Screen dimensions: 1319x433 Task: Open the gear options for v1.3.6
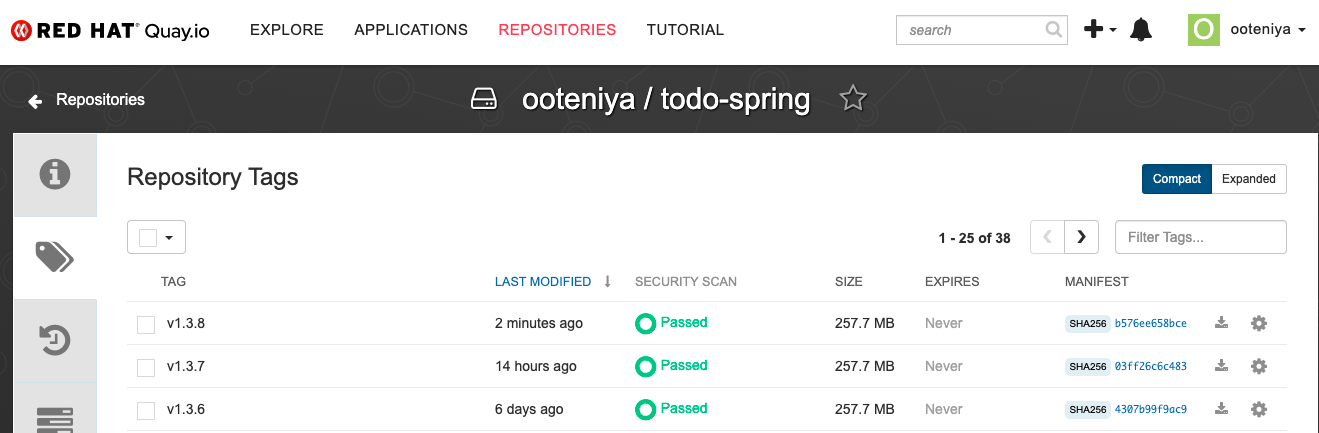(x=1259, y=409)
